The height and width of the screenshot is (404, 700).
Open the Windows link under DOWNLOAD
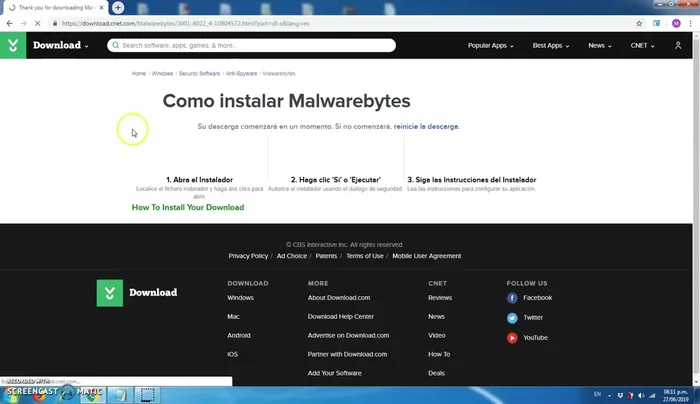(240, 298)
